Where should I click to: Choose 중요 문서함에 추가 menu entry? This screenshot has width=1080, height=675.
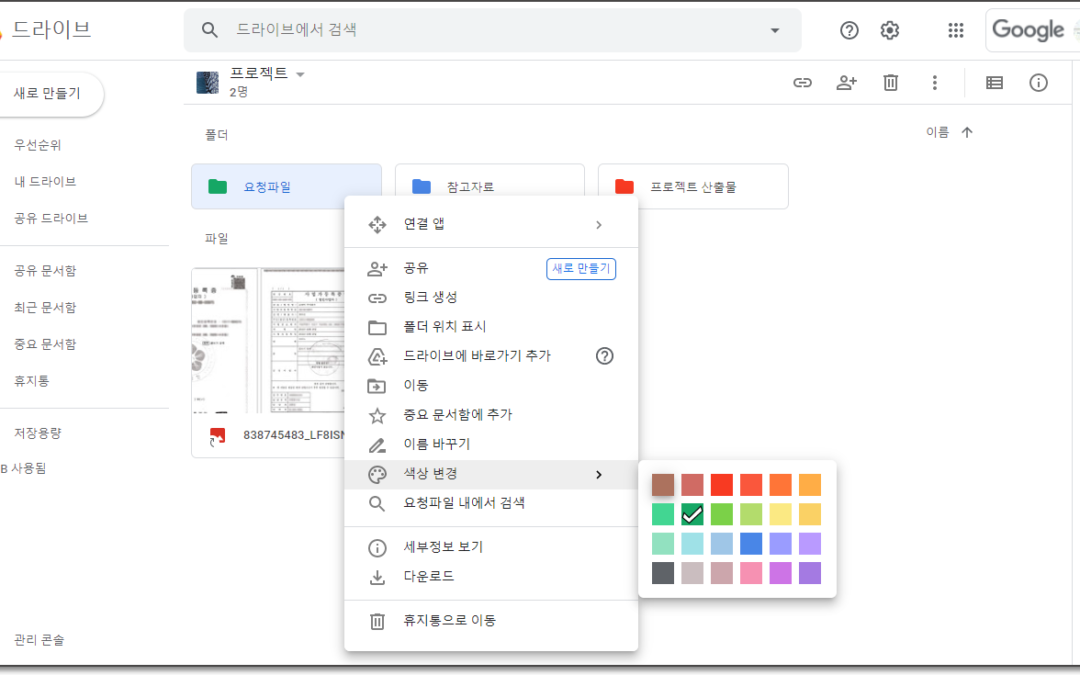point(491,415)
